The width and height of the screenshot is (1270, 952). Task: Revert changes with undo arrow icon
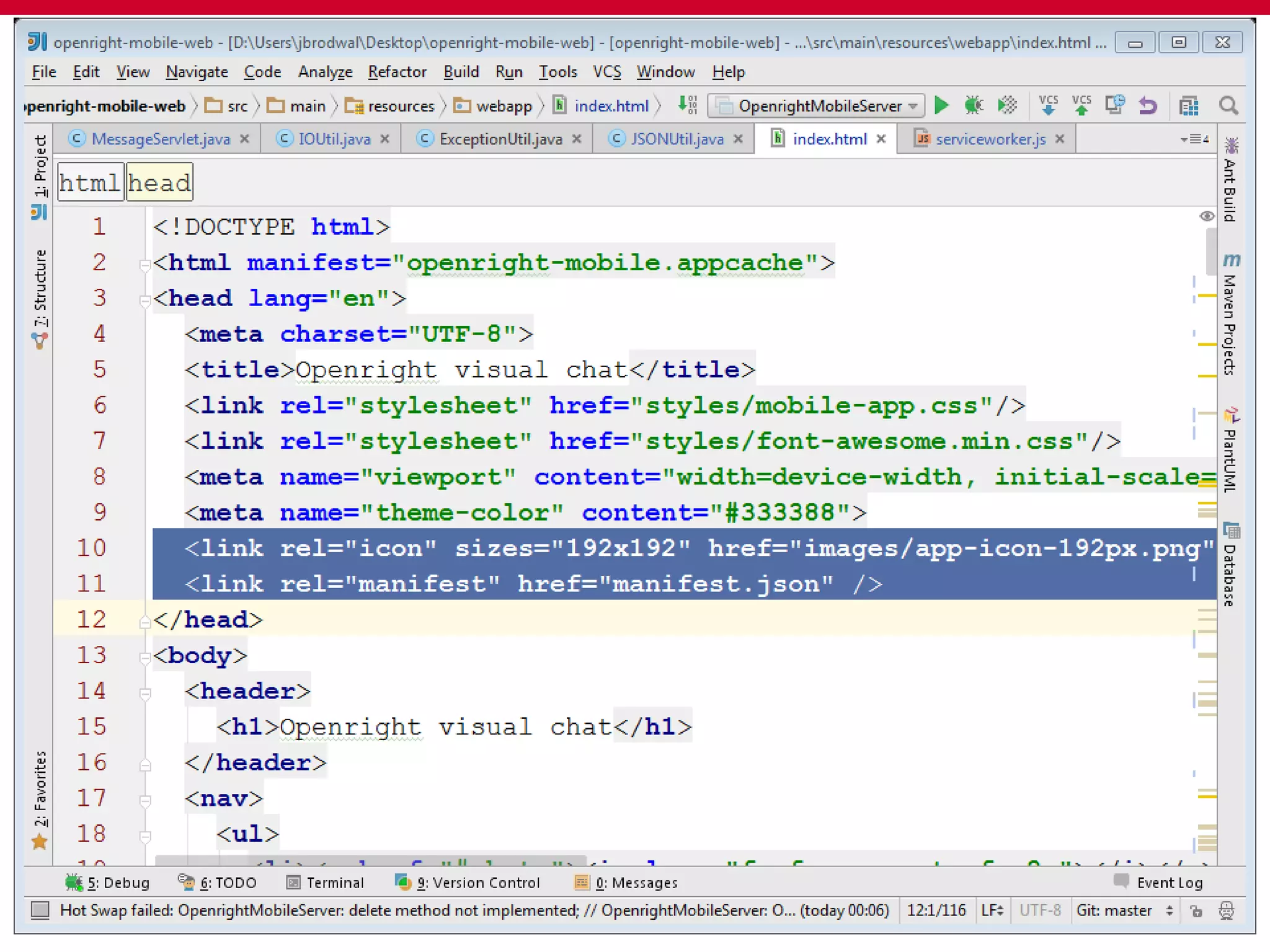1148,106
